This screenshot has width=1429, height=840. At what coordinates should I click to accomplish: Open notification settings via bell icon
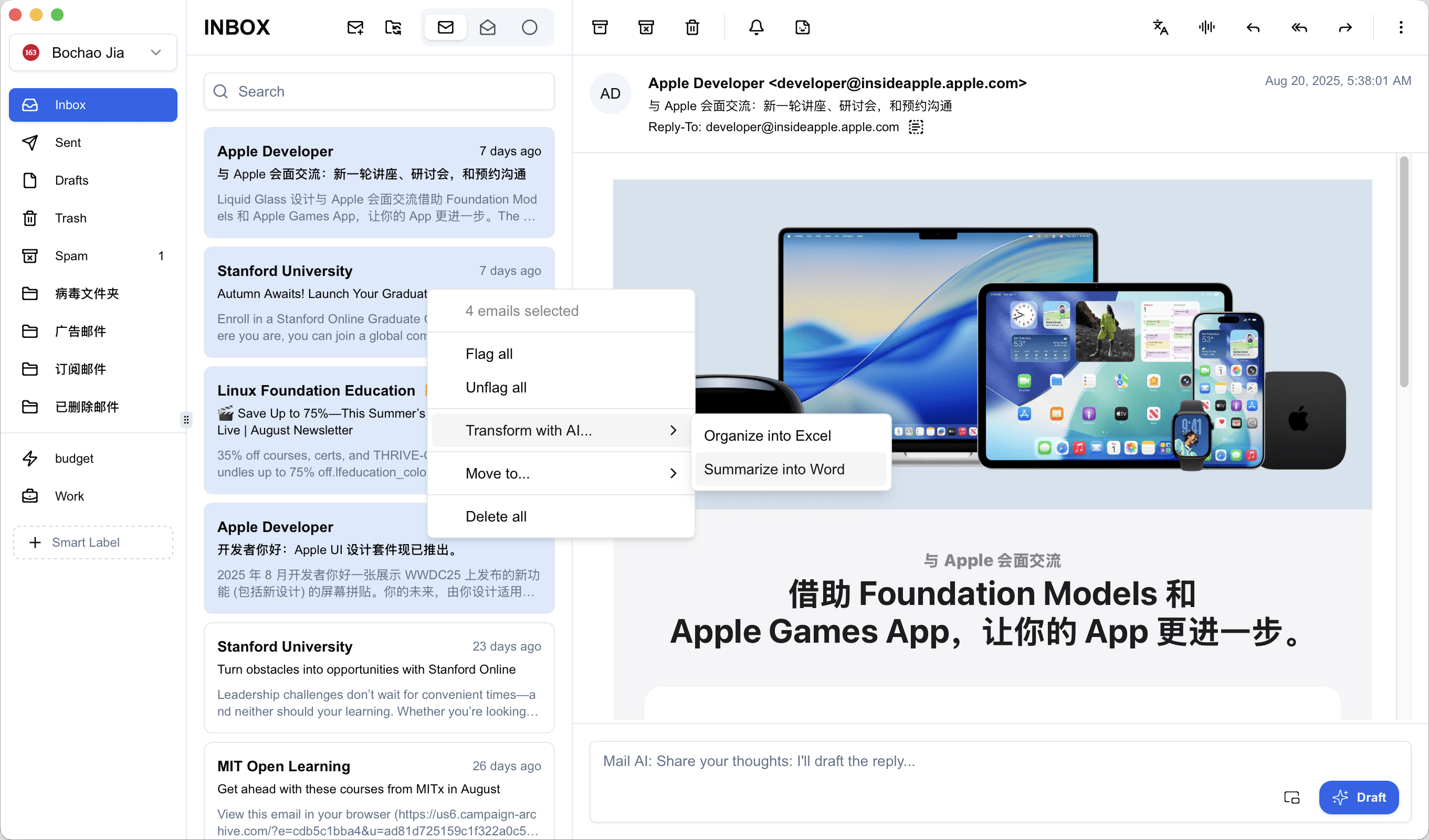pyautogui.click(x=756, y=27)
